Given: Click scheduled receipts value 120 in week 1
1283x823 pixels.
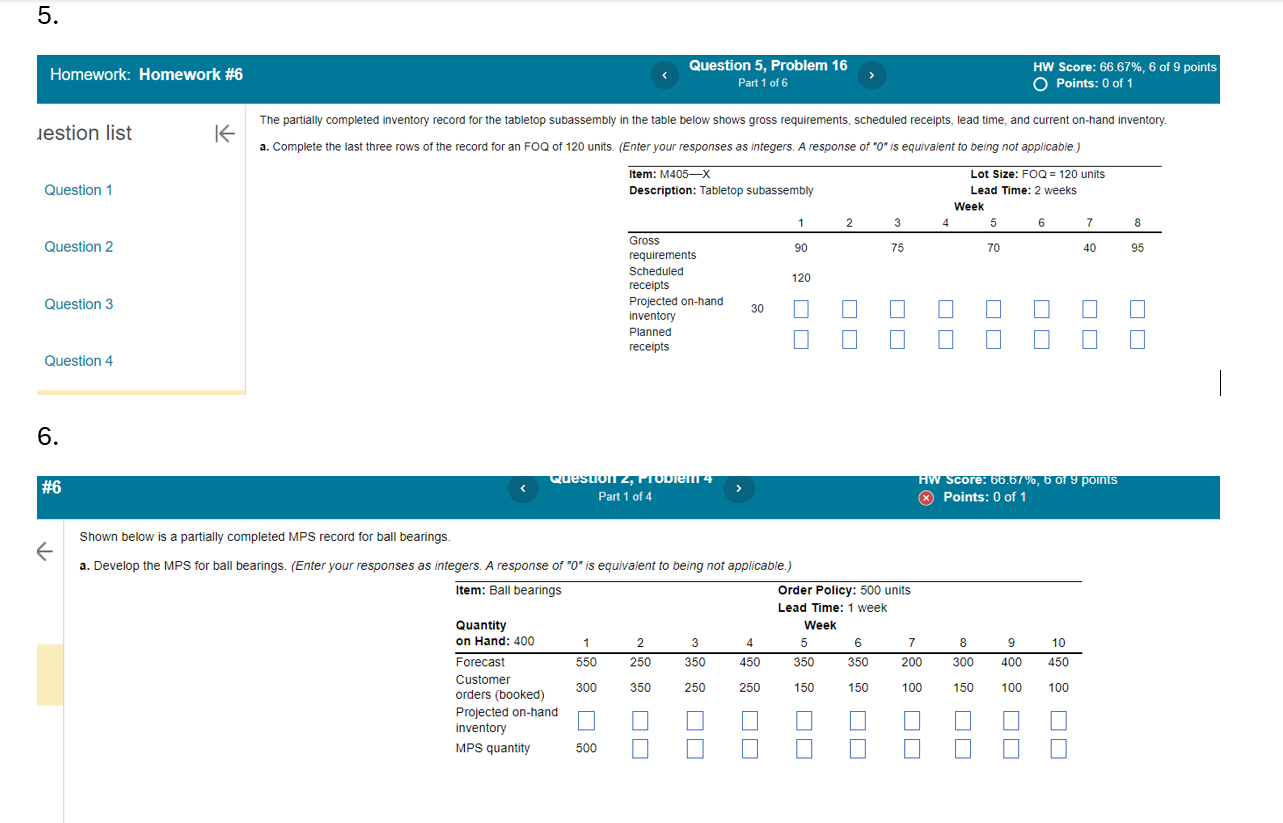Looking at the screenshot, I should pyautogui.click(x=801, y=278).
